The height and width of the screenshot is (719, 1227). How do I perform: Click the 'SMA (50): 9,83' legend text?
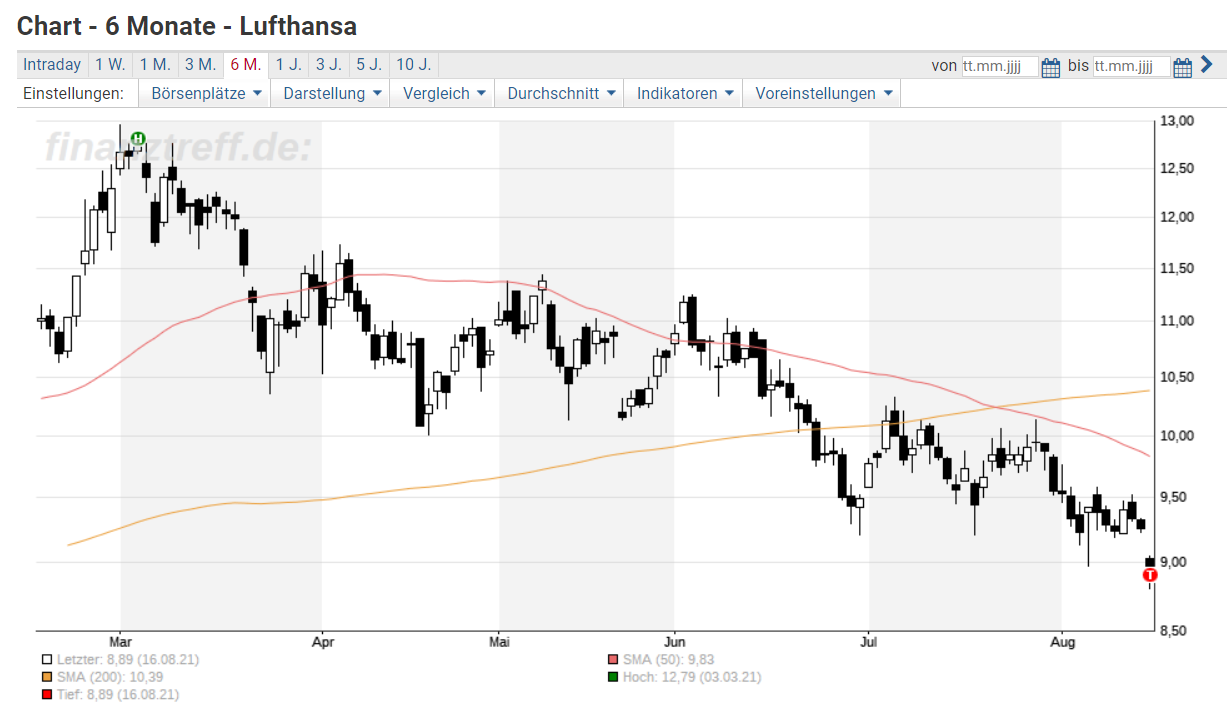tap(668, 660)
